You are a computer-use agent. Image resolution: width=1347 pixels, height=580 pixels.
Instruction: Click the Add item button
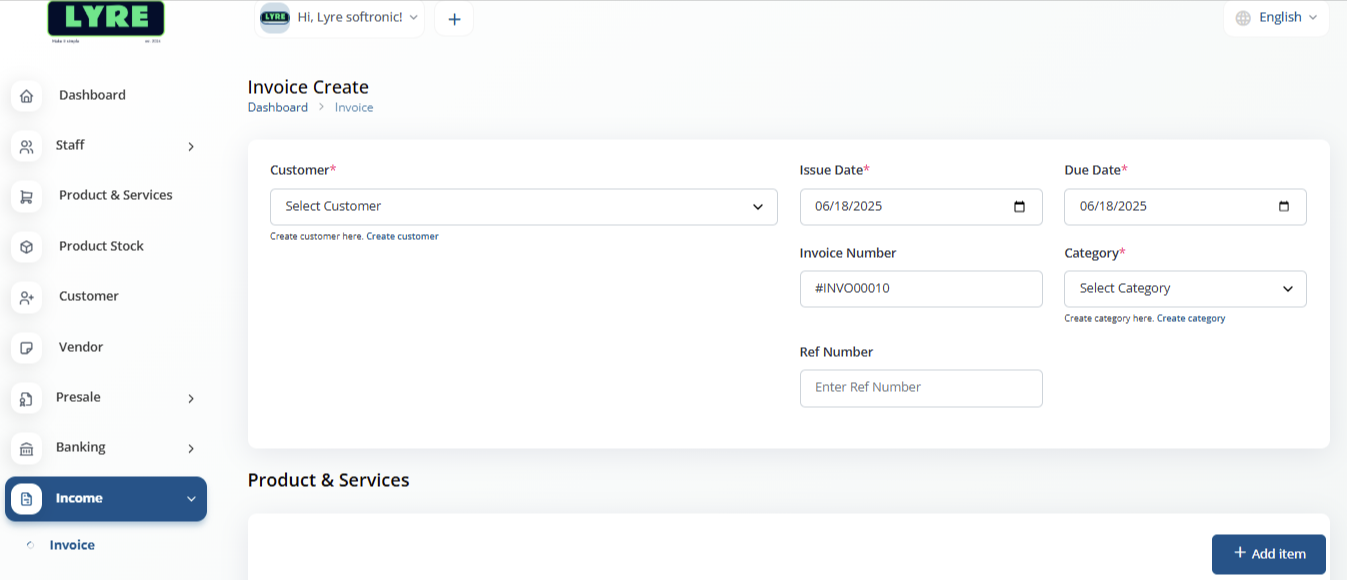1268,553
